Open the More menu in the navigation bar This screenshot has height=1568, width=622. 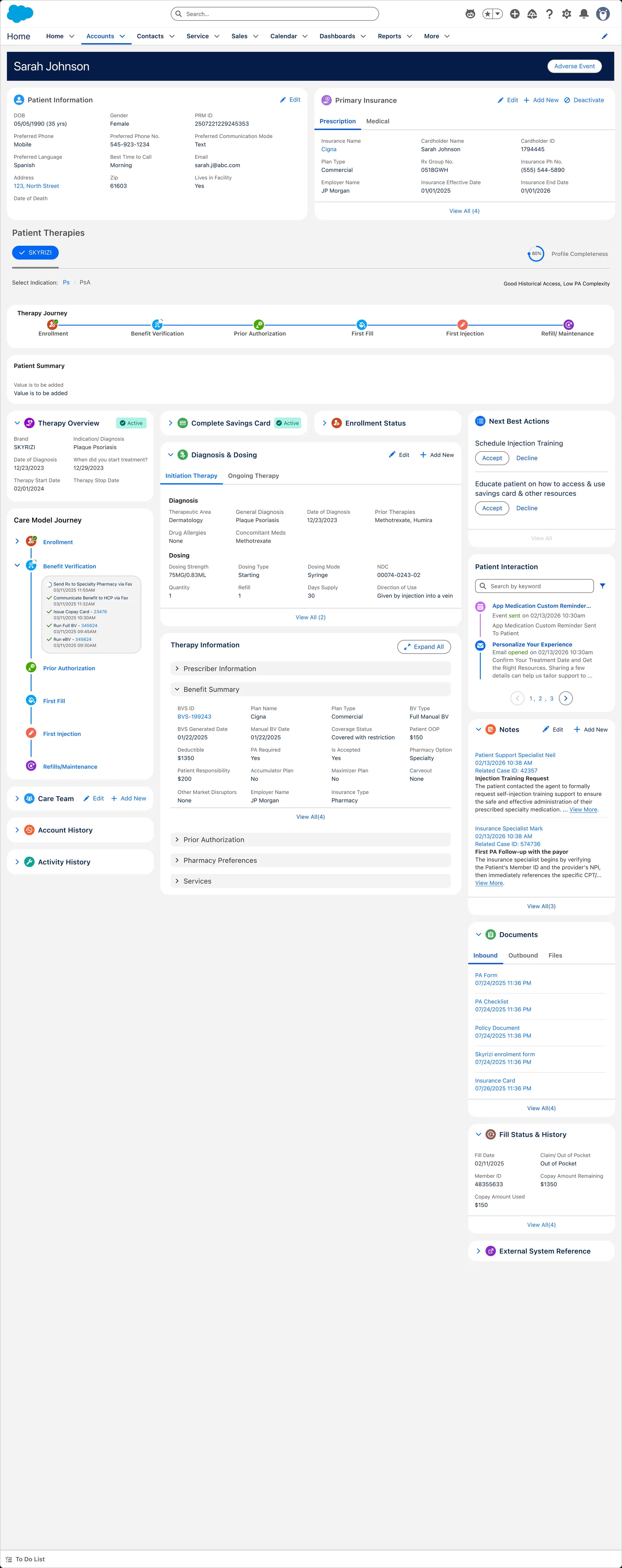point(436,37)
